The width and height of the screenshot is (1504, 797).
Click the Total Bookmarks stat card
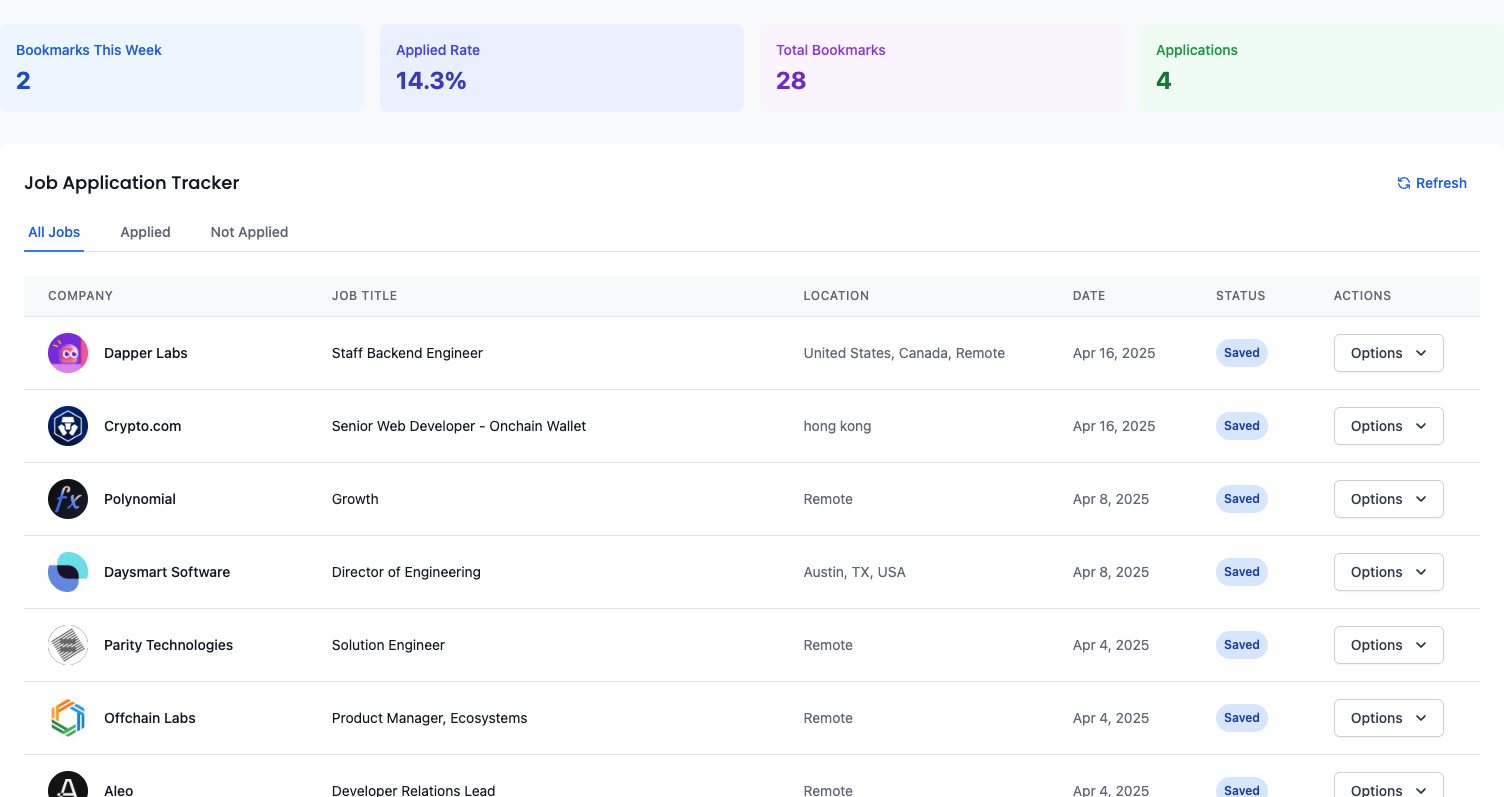(x=942, y=67)
